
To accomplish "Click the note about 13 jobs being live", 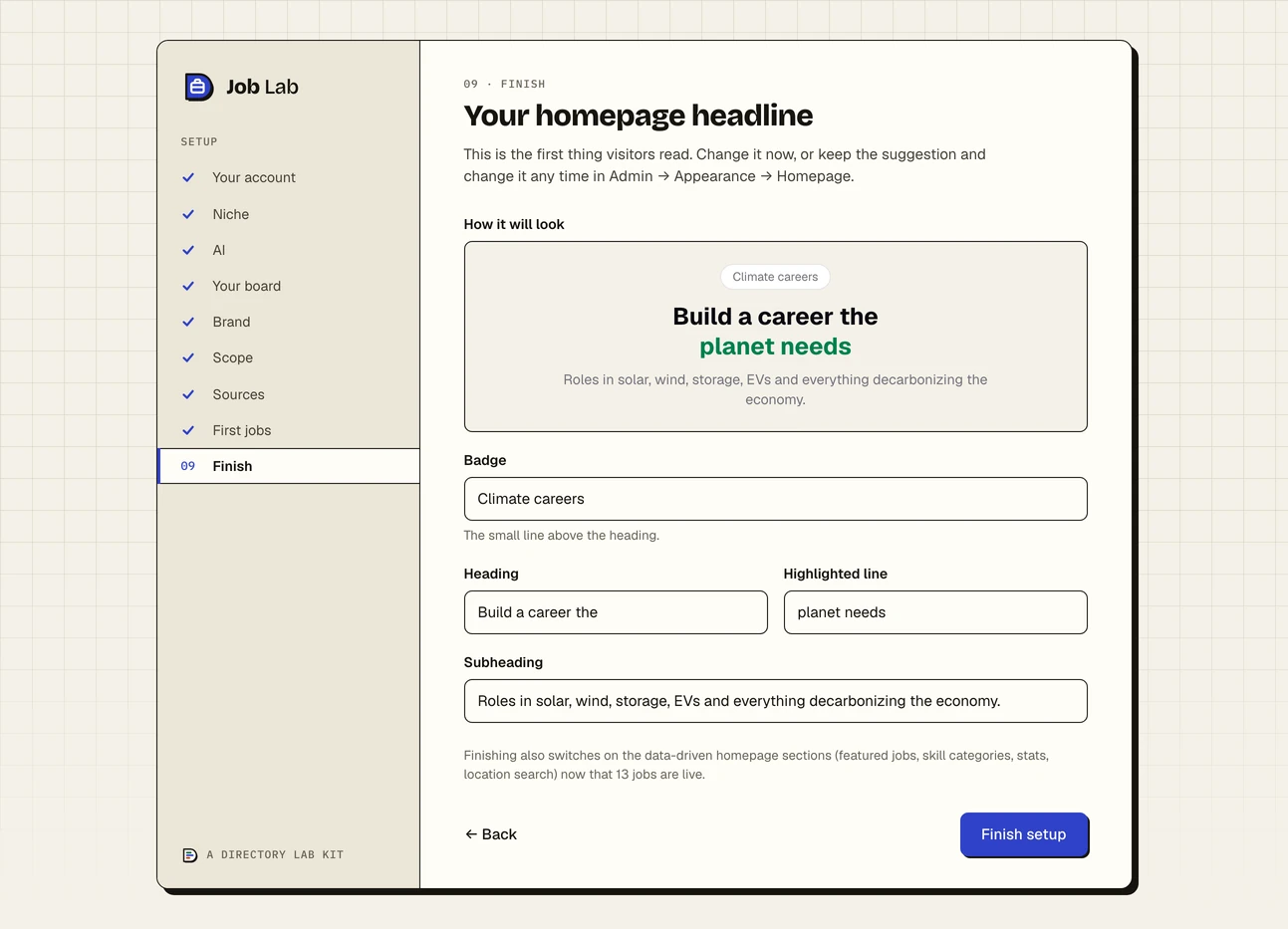I will (756, 765).
